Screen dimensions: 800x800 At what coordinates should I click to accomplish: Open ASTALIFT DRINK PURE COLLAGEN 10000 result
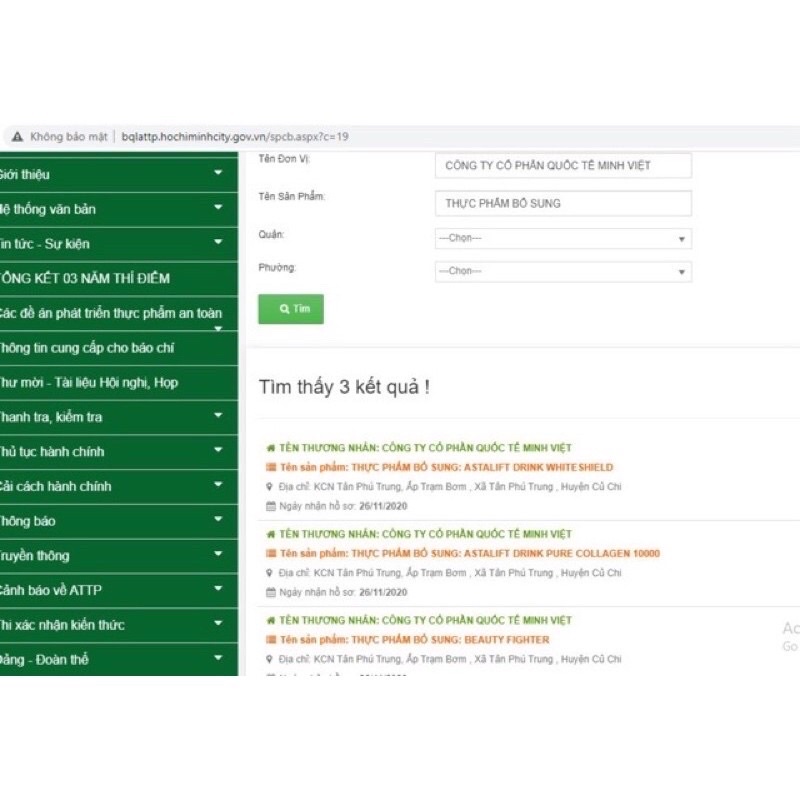[469, 554]
